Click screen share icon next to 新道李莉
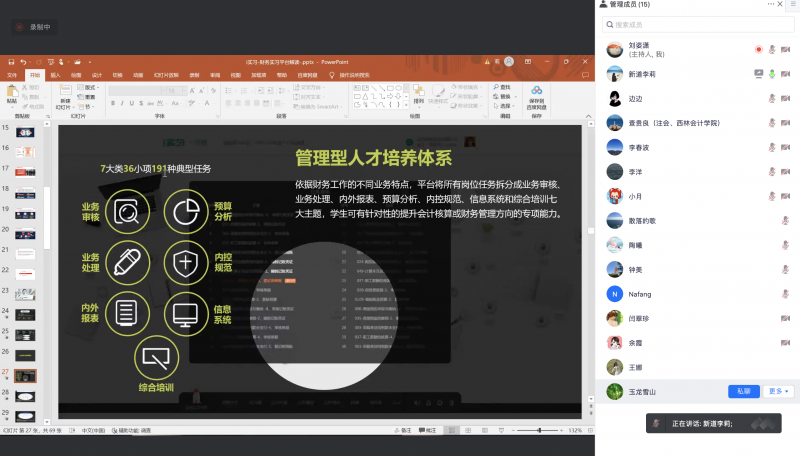 click(759, 73)
